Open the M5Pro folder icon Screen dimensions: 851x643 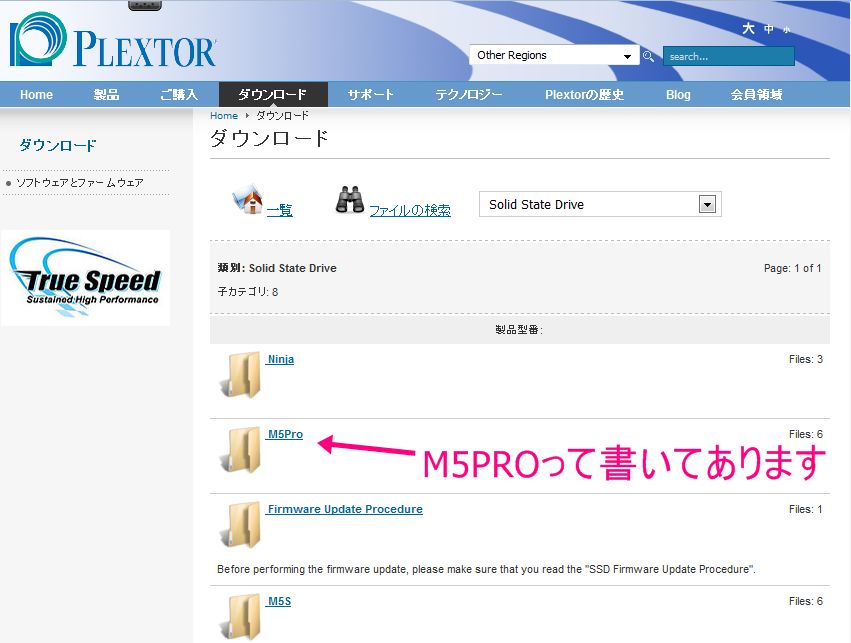[x=241, y=450]
